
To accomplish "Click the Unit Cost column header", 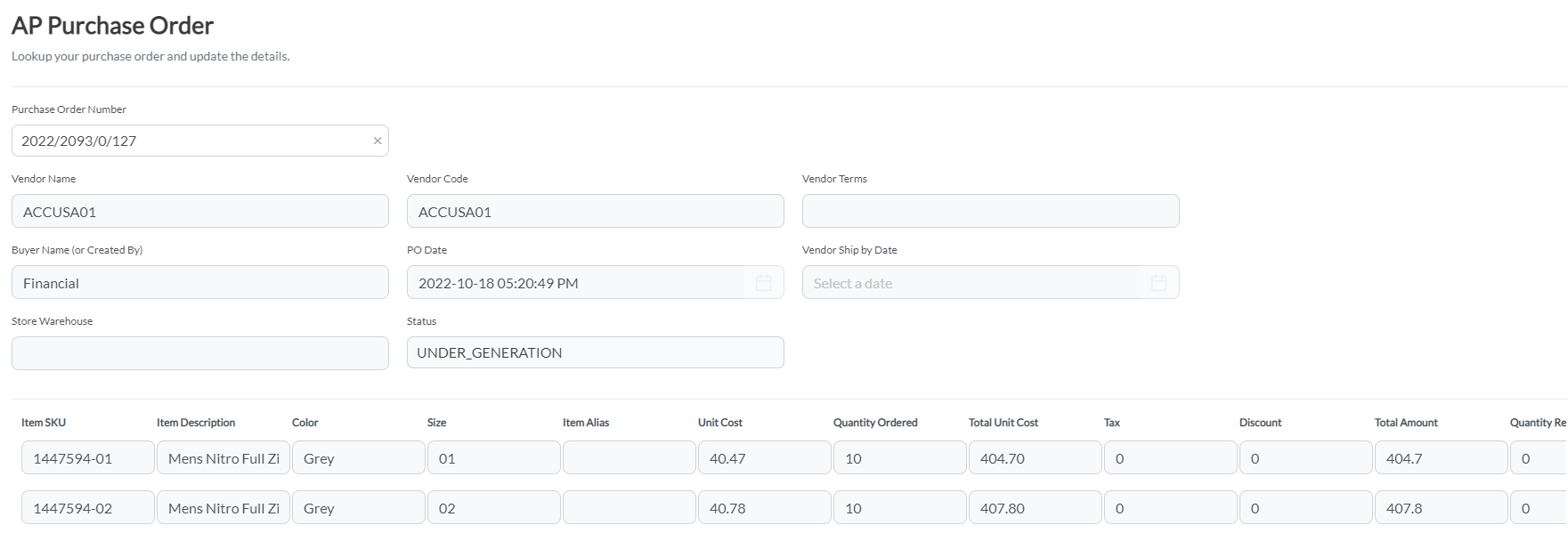I will 720,423.
